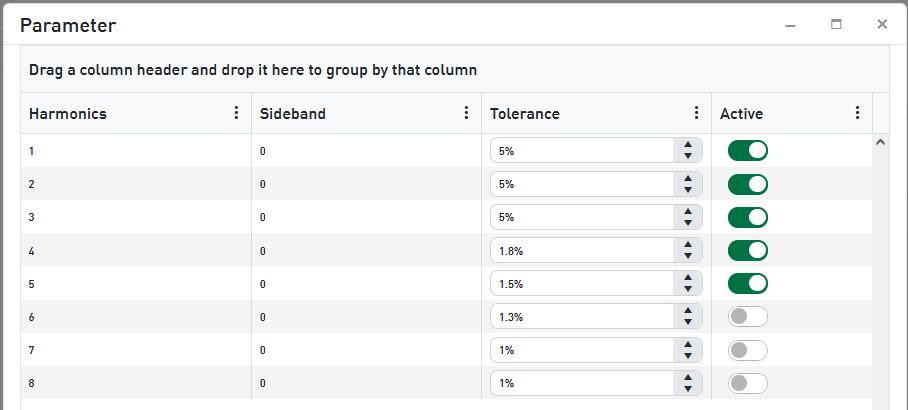Viewport: 908px width, 410px height.
Task: Increase the 1.3% tolerance for harmonic 6
Action: coord(688,310)
